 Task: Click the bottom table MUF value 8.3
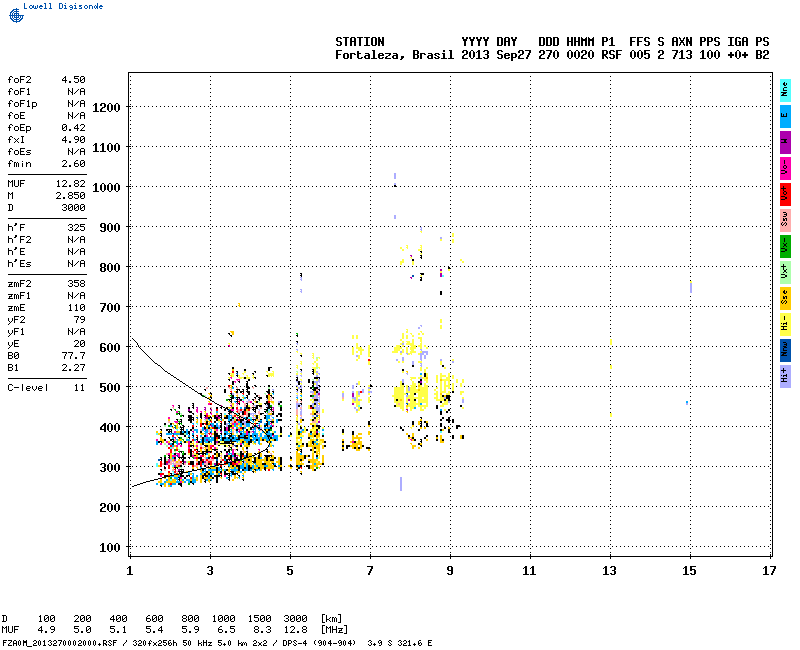click(262, 630)
